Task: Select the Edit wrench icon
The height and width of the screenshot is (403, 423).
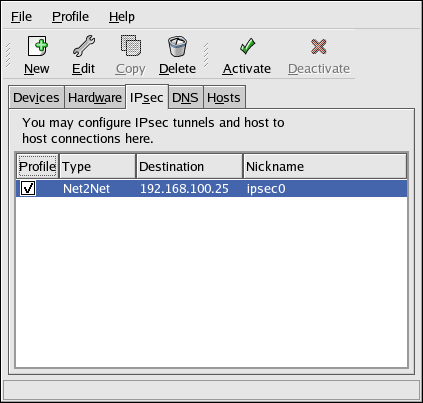Action: point(84,46)
